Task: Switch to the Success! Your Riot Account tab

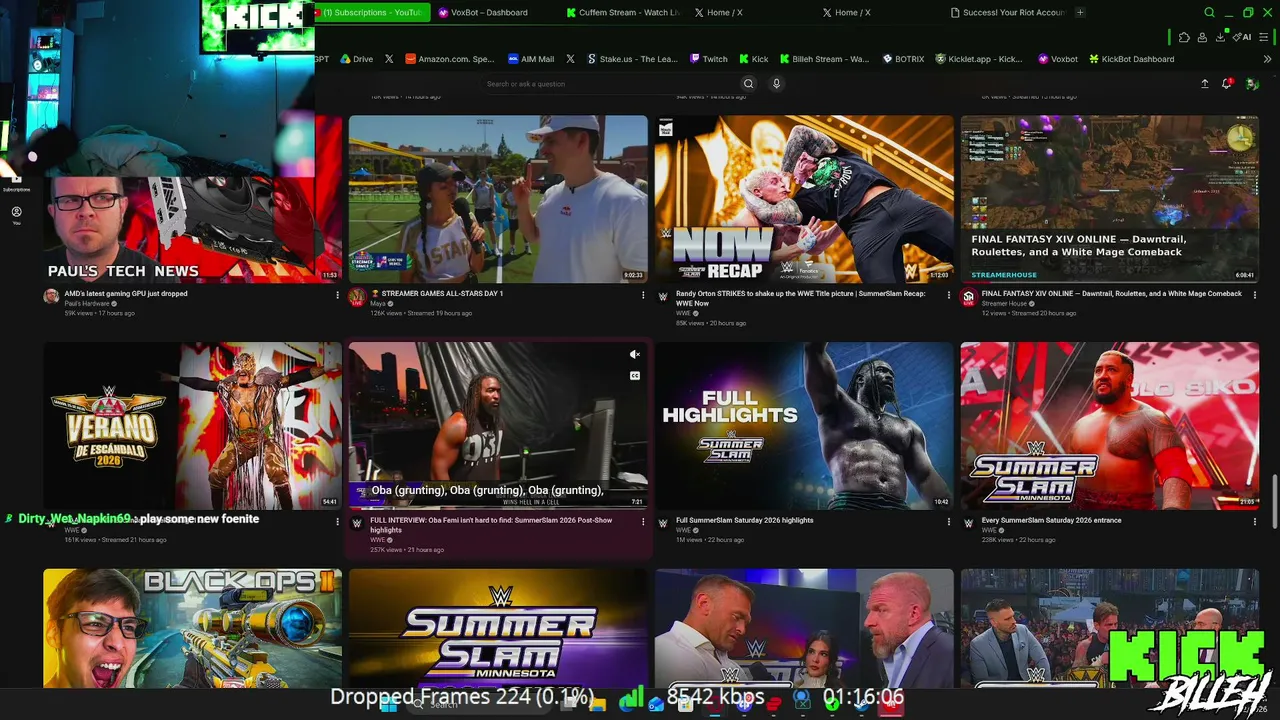Action: point(1007,12)
